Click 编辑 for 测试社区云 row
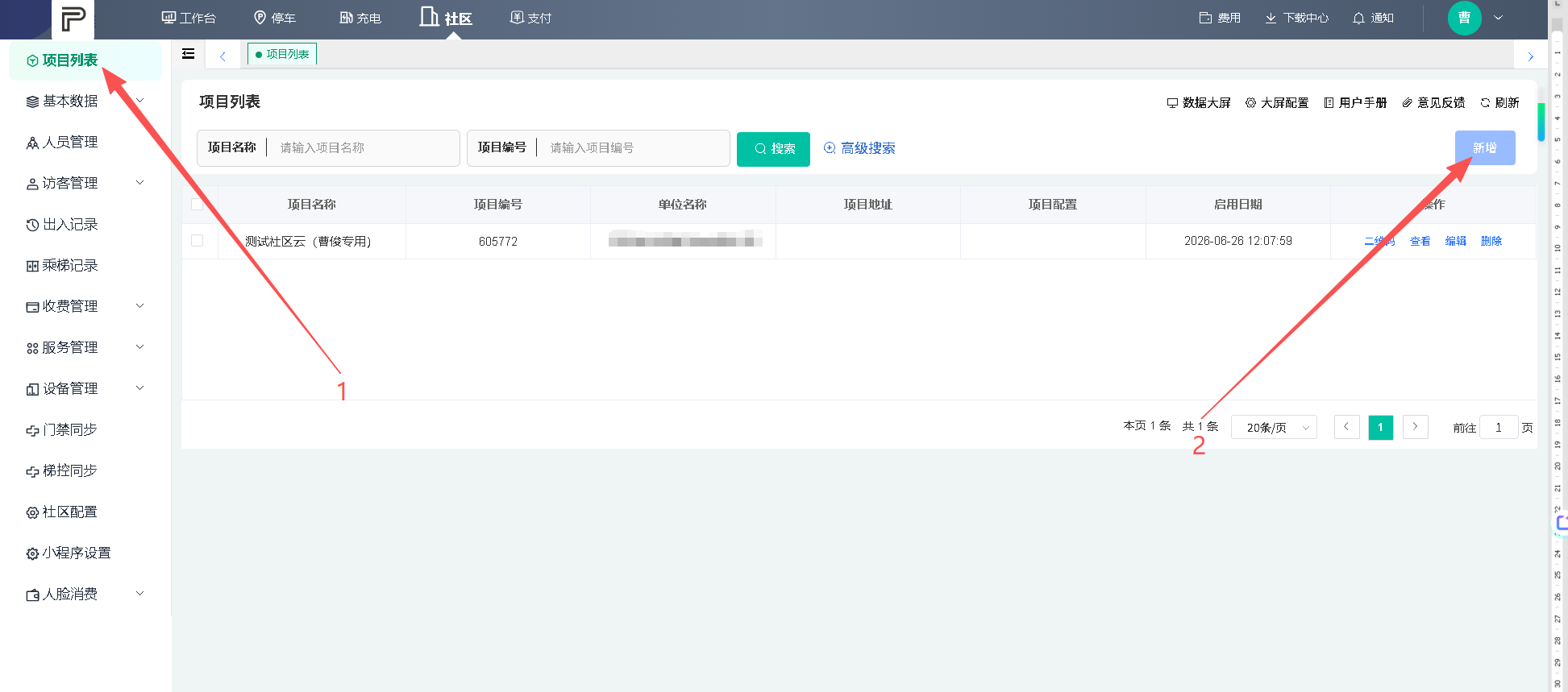The height and width of the screenshot is (692, 1568). (1456, 241)
